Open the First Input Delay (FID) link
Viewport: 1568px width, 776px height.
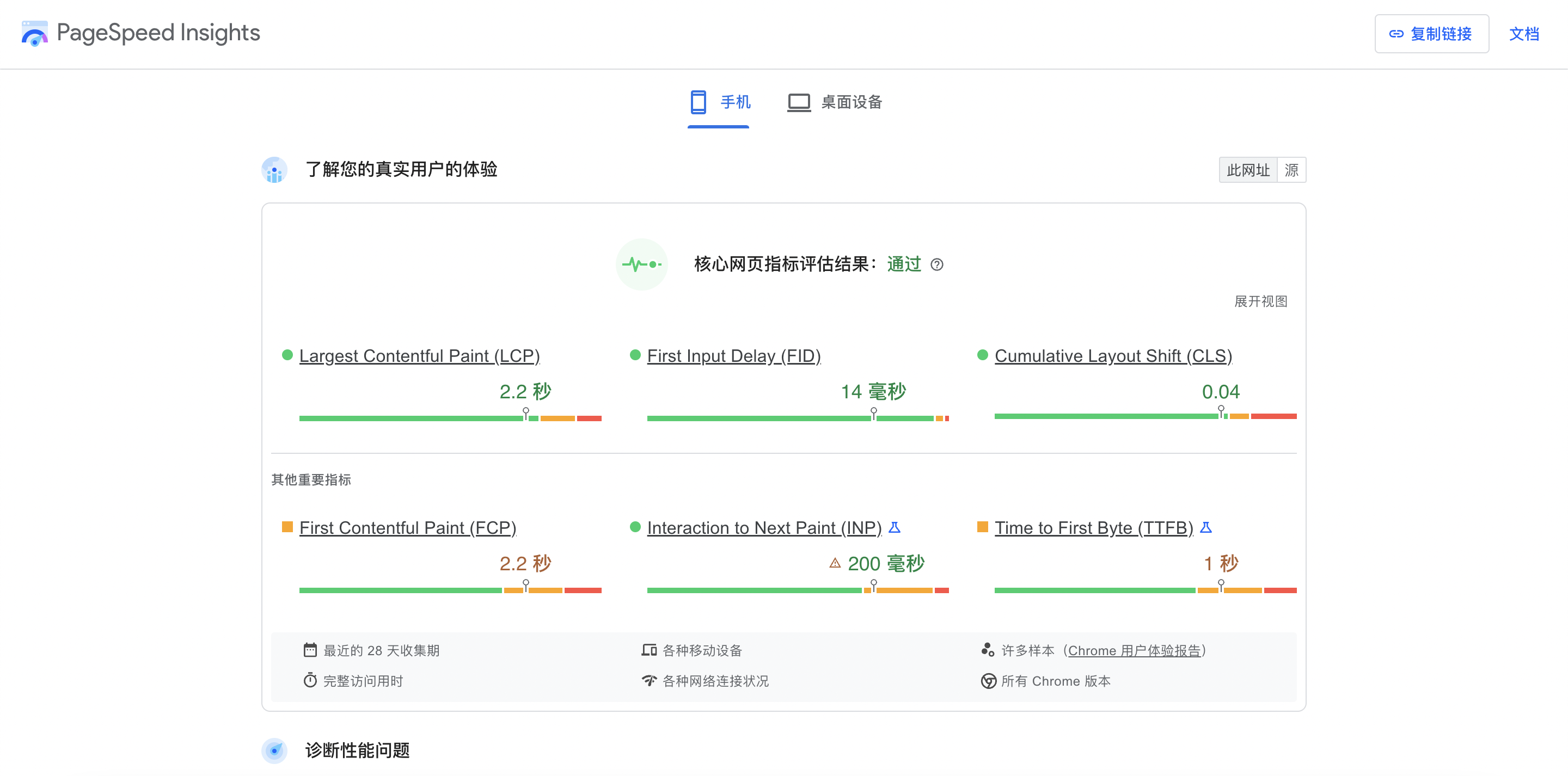[733, 356]
